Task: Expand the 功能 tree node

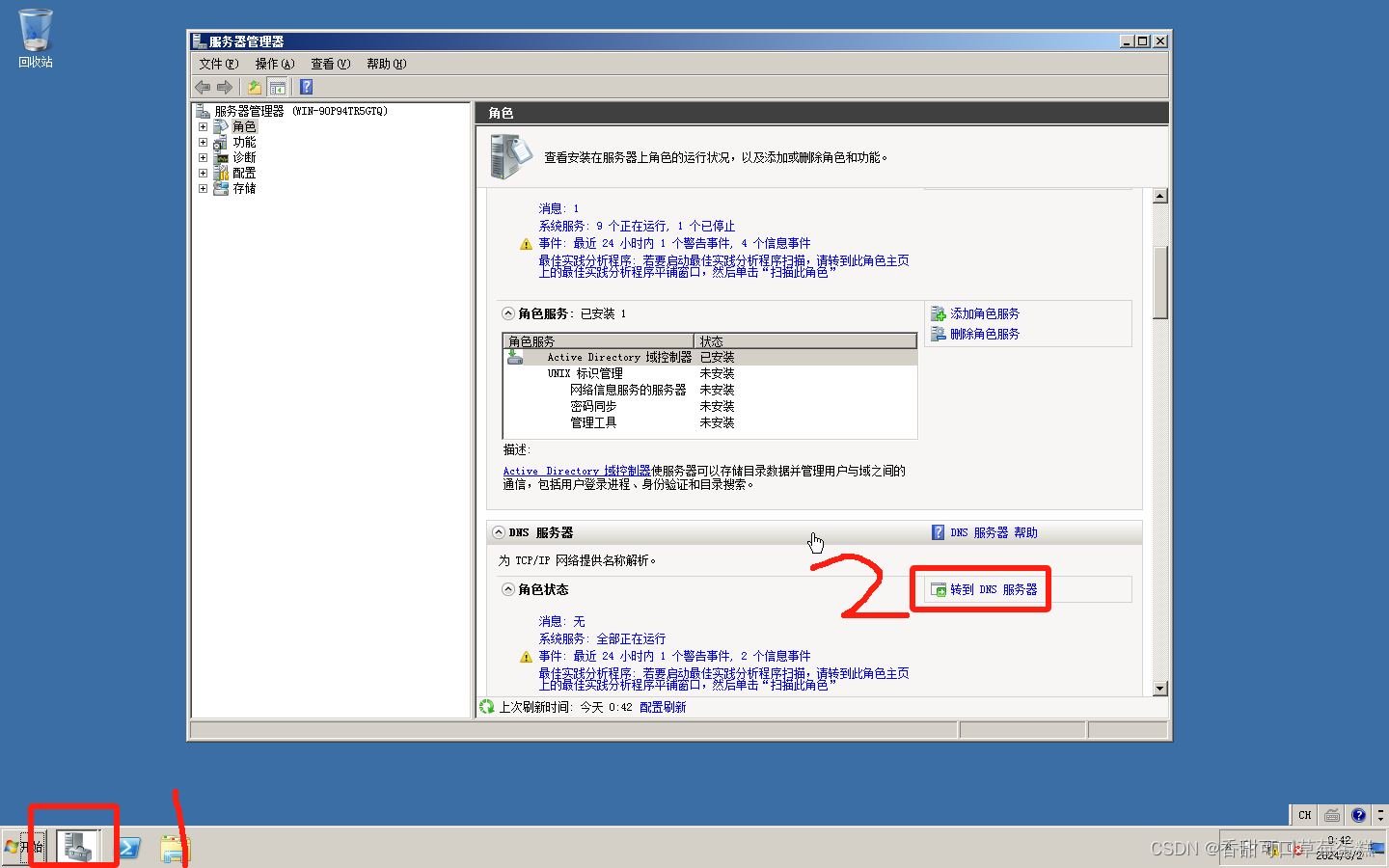Action: pos(204,143)
